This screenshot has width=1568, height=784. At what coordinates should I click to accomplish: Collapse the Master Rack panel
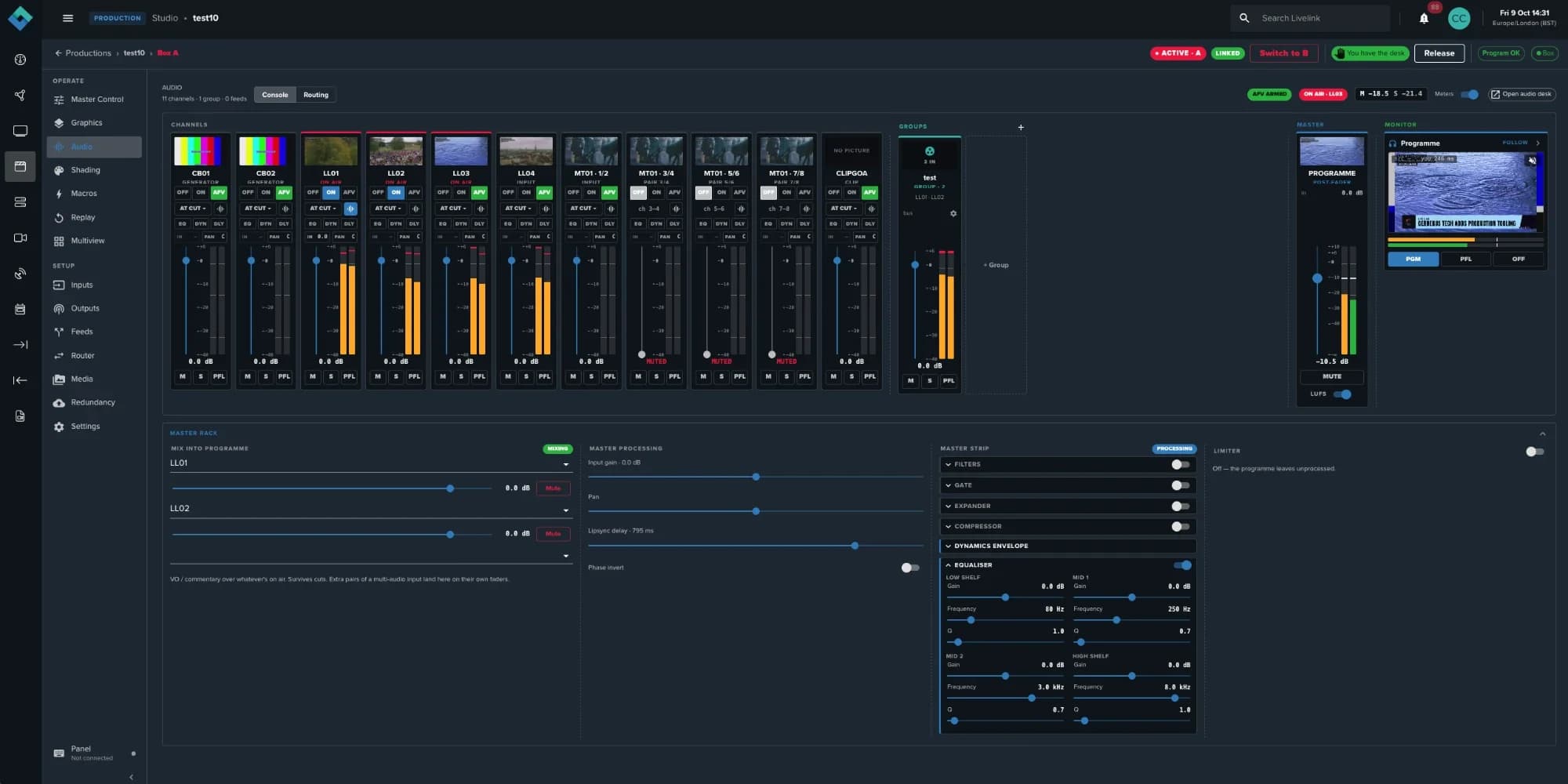click(x=1542, y=434)
